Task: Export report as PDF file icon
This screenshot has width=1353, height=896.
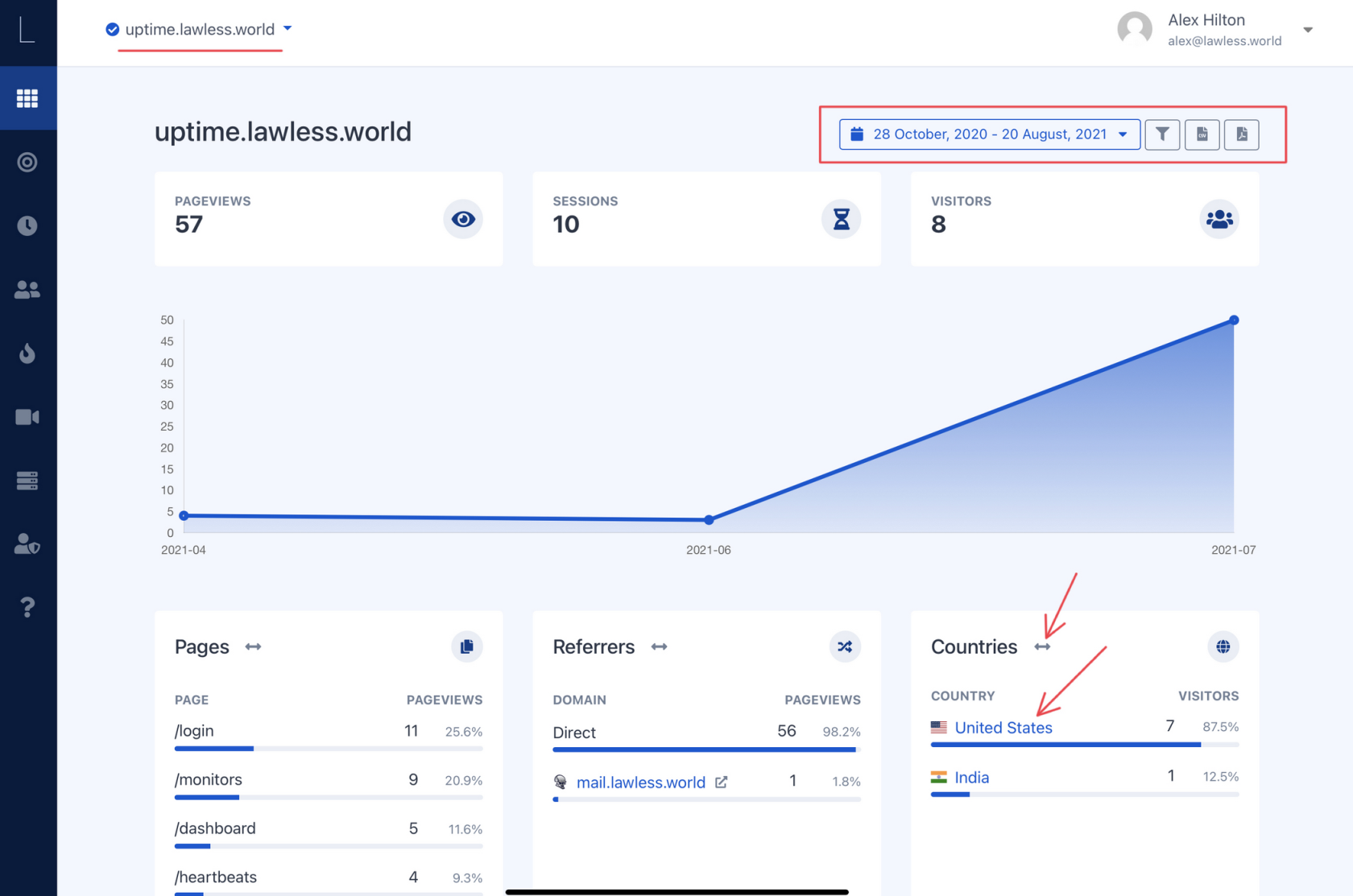Action: pos(1241,134)
